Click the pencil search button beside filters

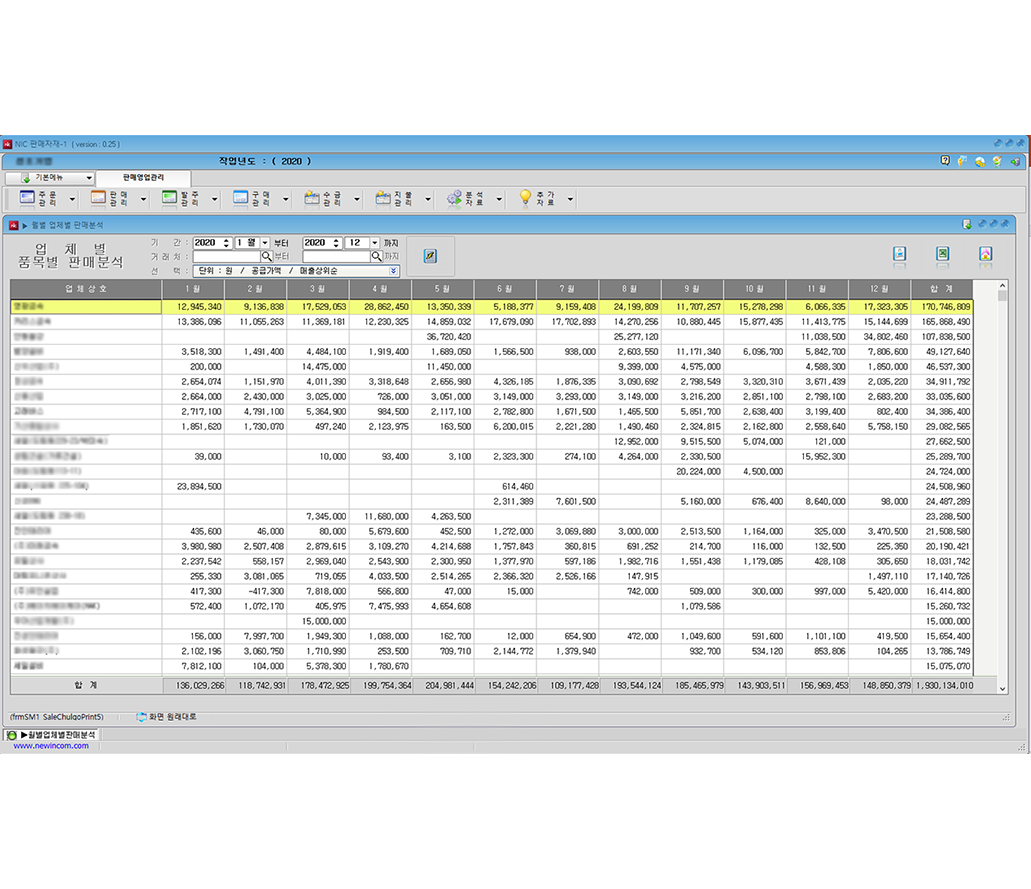click(x=430, y=256)
